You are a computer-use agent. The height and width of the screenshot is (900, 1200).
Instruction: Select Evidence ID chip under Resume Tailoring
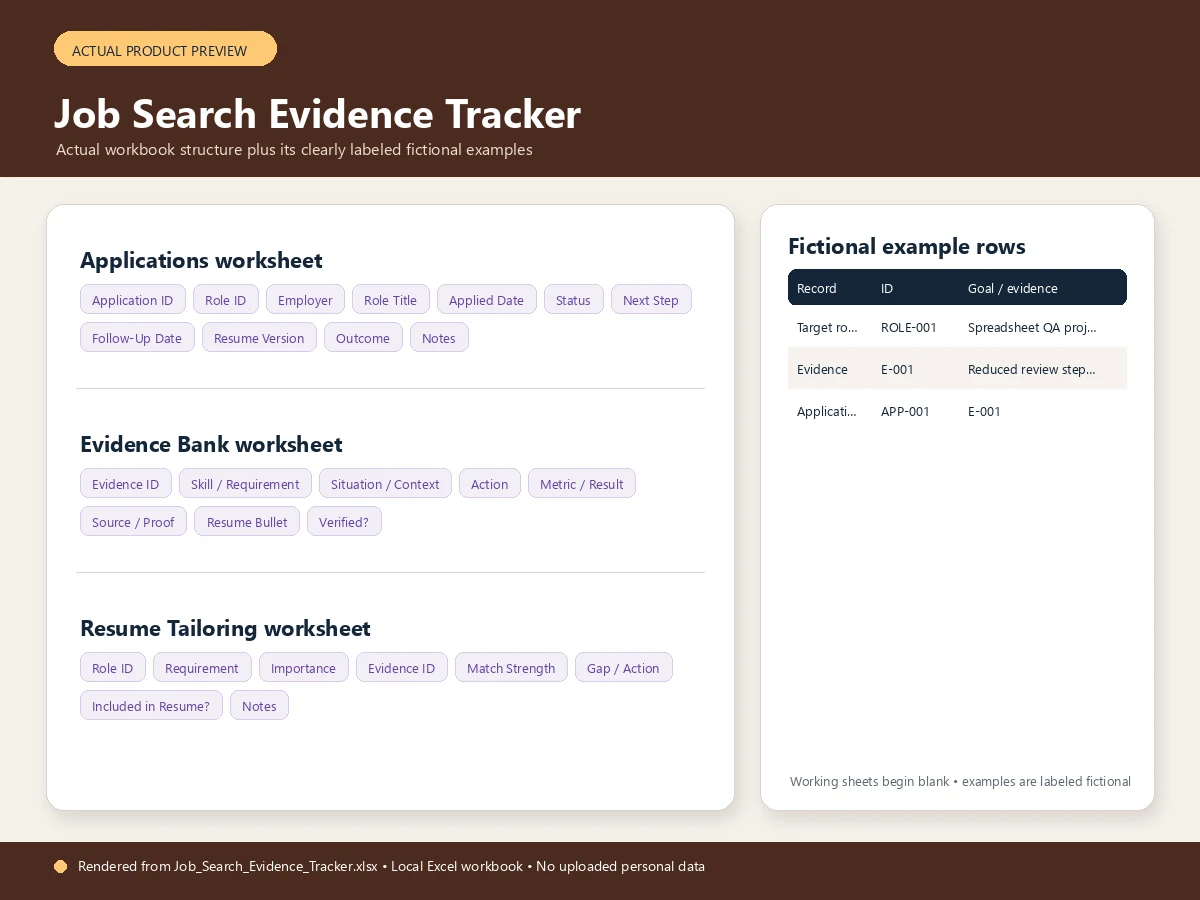coord(401,668)
